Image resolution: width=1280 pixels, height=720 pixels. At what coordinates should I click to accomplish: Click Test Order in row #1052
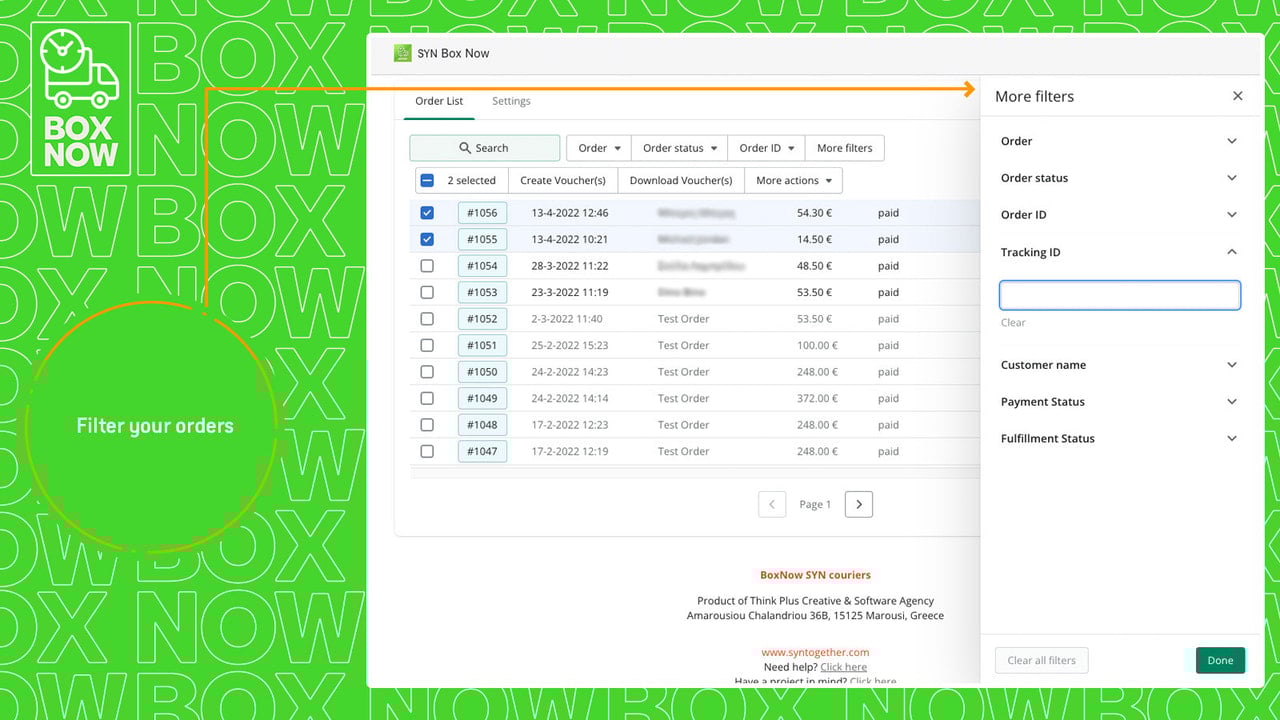click(683, 319)
